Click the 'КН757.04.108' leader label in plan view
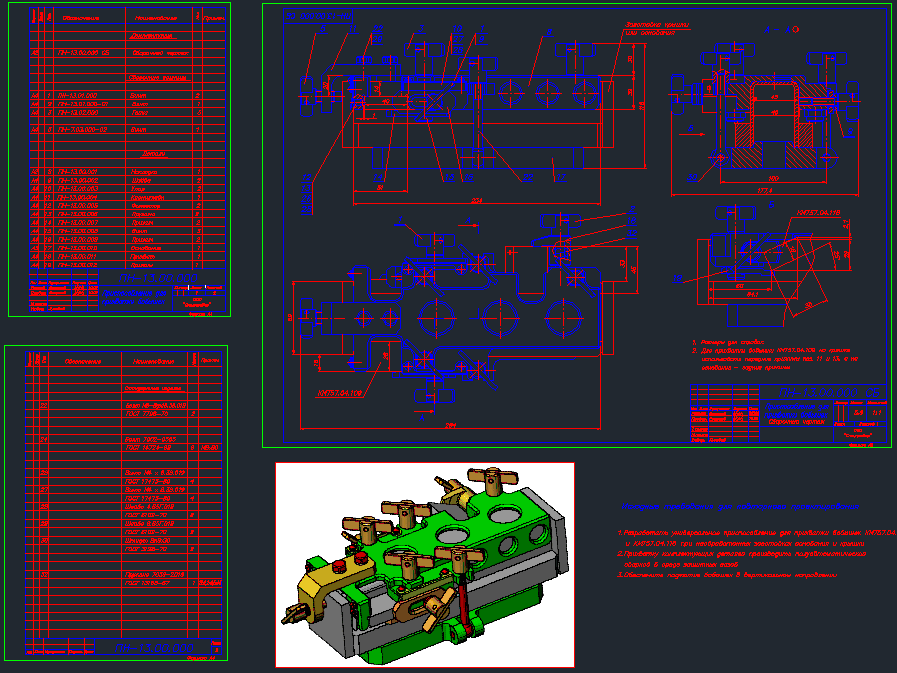 click(x=340, y=393)
